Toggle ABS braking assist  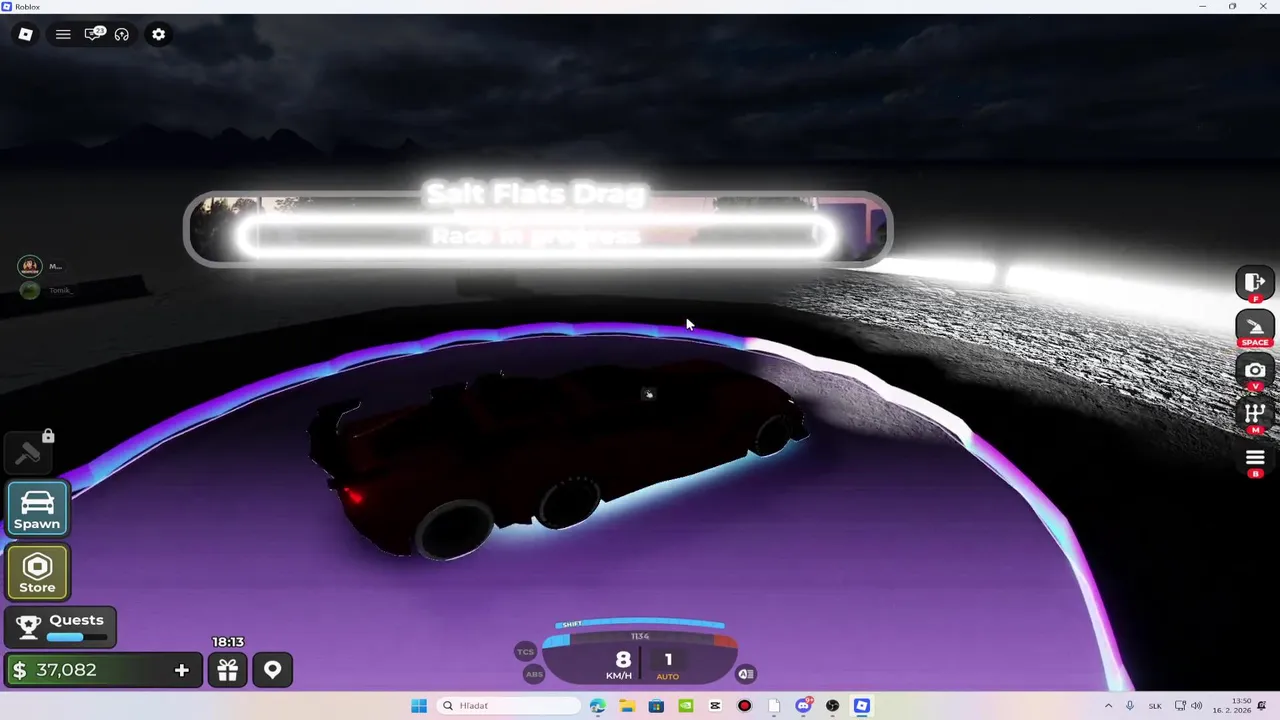click(534, 674)
